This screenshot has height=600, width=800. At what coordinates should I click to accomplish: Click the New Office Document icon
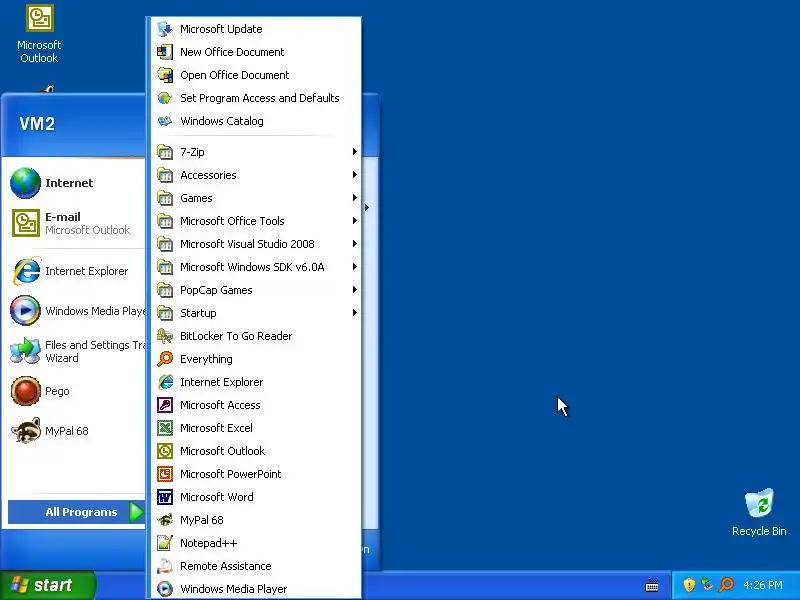click(x=165, y=52)
